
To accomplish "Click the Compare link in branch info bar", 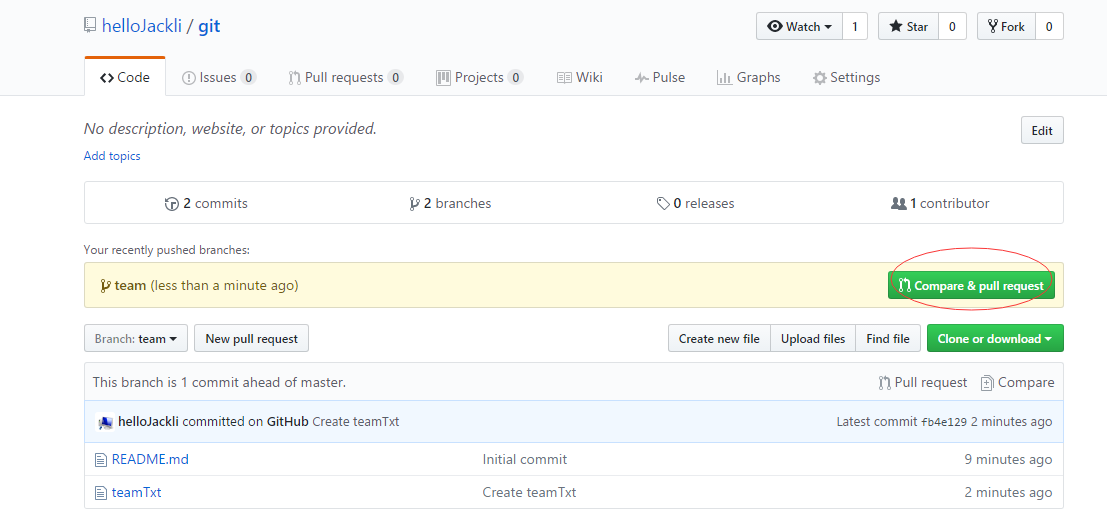I will (1017, 383).
